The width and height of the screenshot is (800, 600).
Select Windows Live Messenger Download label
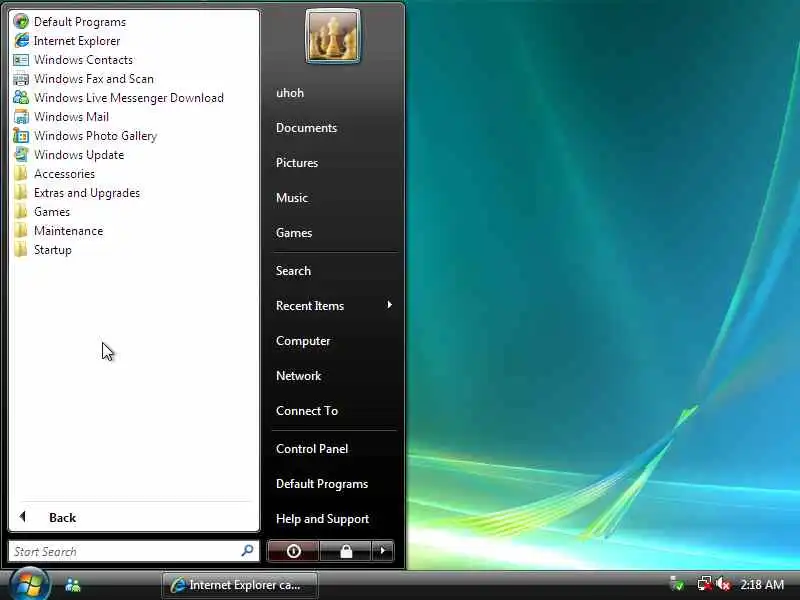click(x=129, y=98)
